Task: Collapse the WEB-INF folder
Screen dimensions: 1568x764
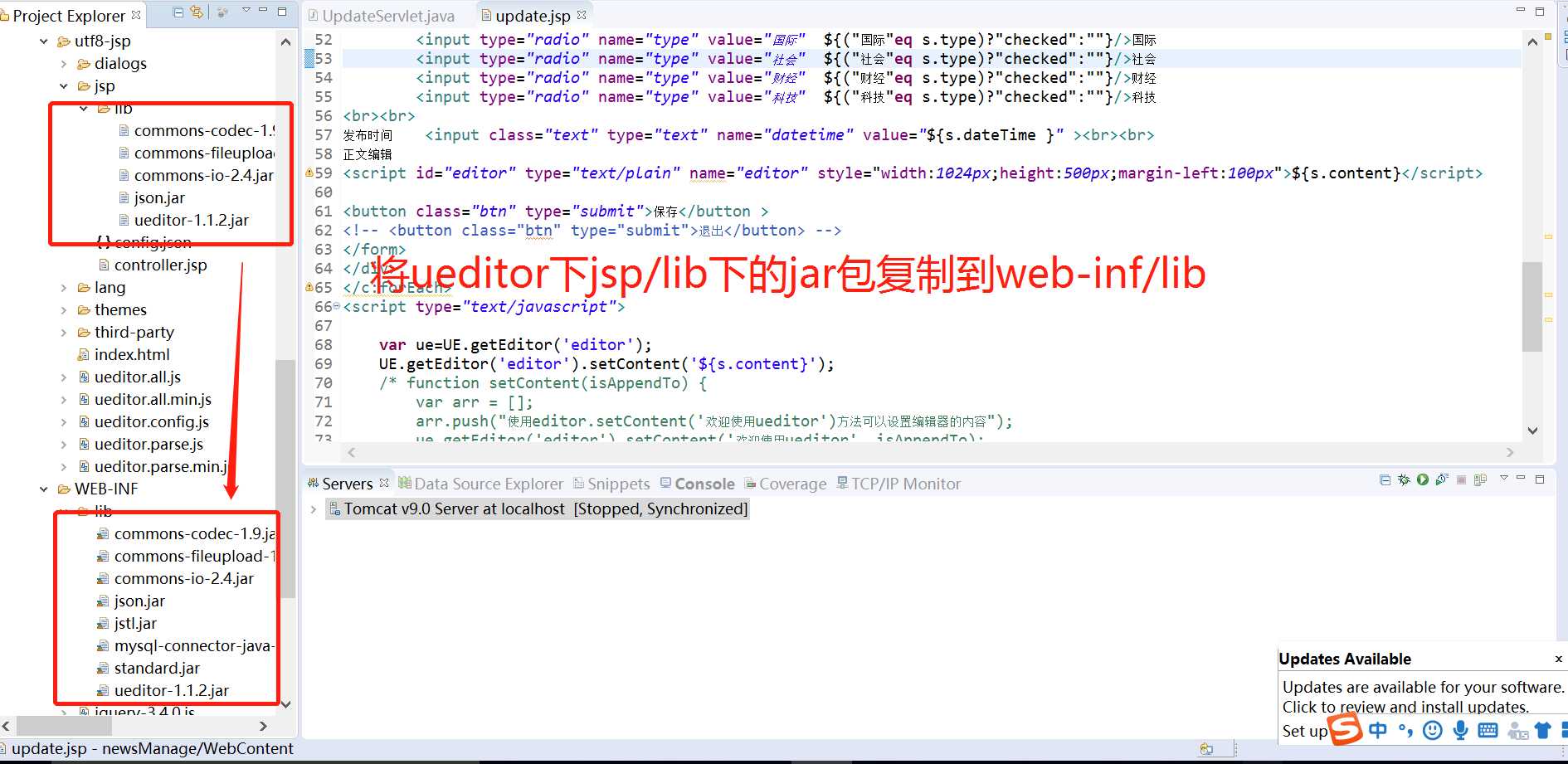Action: [x=44, y=489]
